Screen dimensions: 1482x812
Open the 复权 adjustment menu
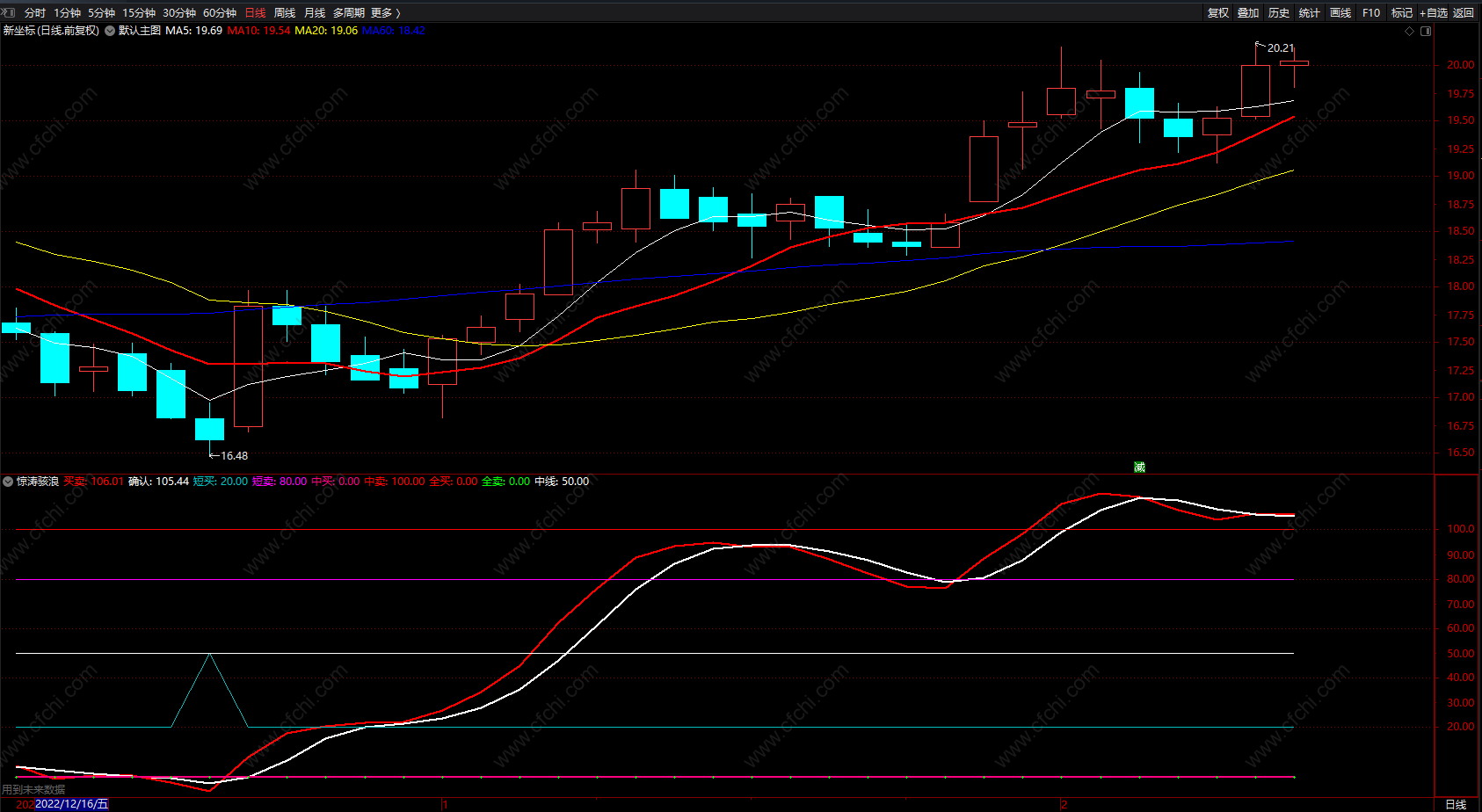point(1218,13)
